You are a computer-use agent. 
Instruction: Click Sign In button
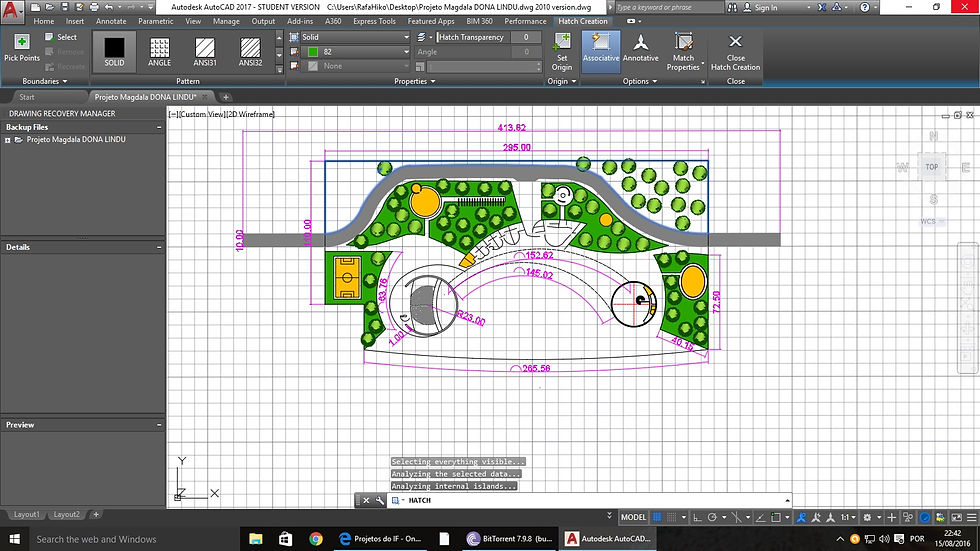point(761,7)
